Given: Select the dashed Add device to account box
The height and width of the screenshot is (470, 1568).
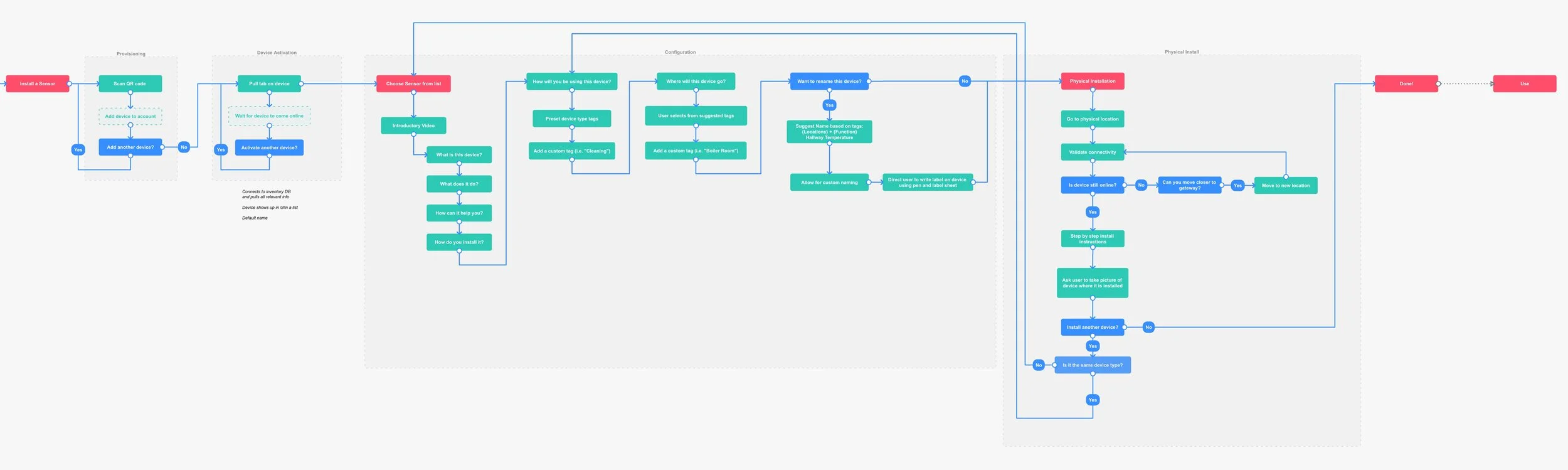Looking at the screenshot, I should point(130,116).
